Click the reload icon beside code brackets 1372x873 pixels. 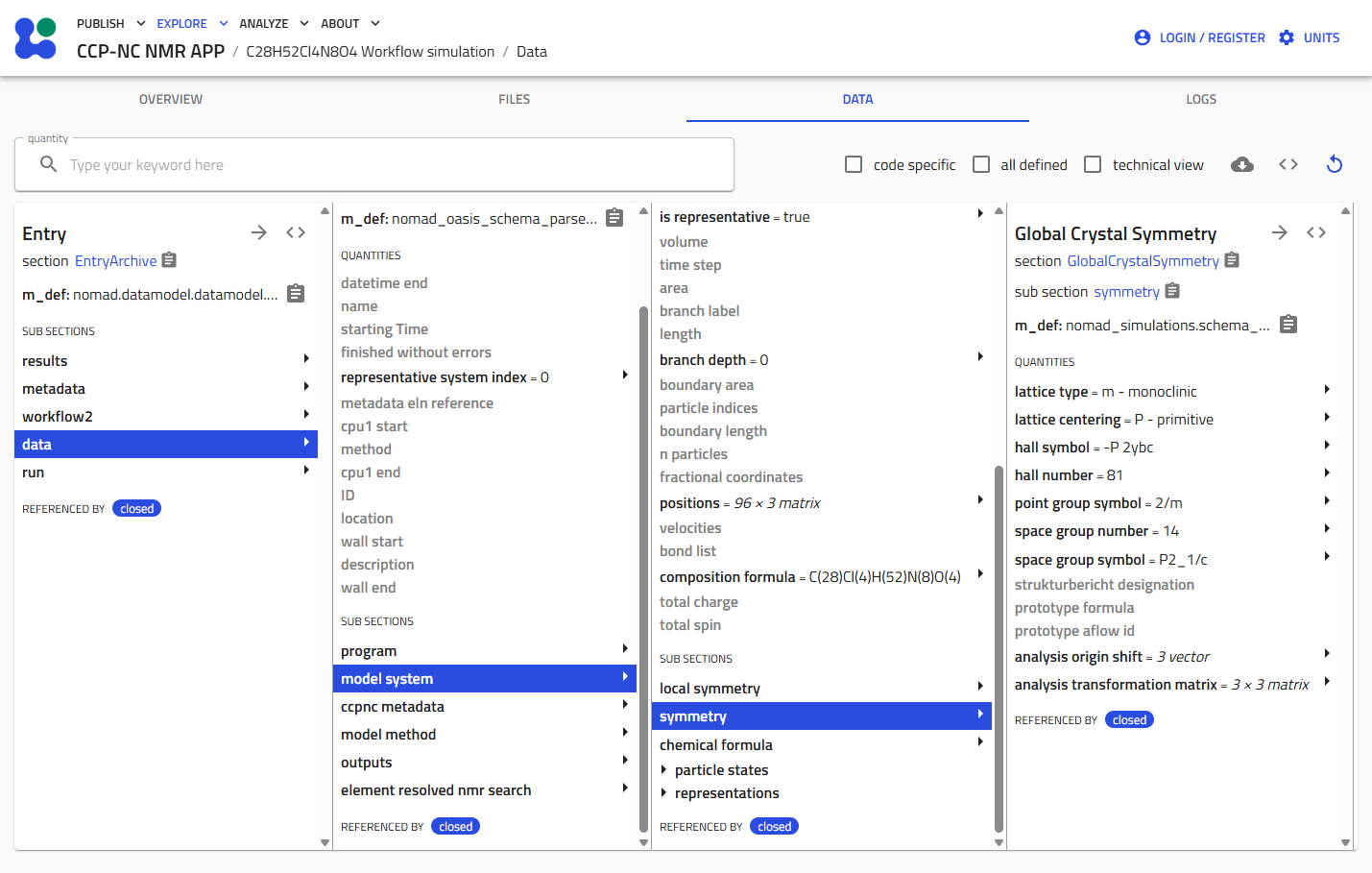1334,164
